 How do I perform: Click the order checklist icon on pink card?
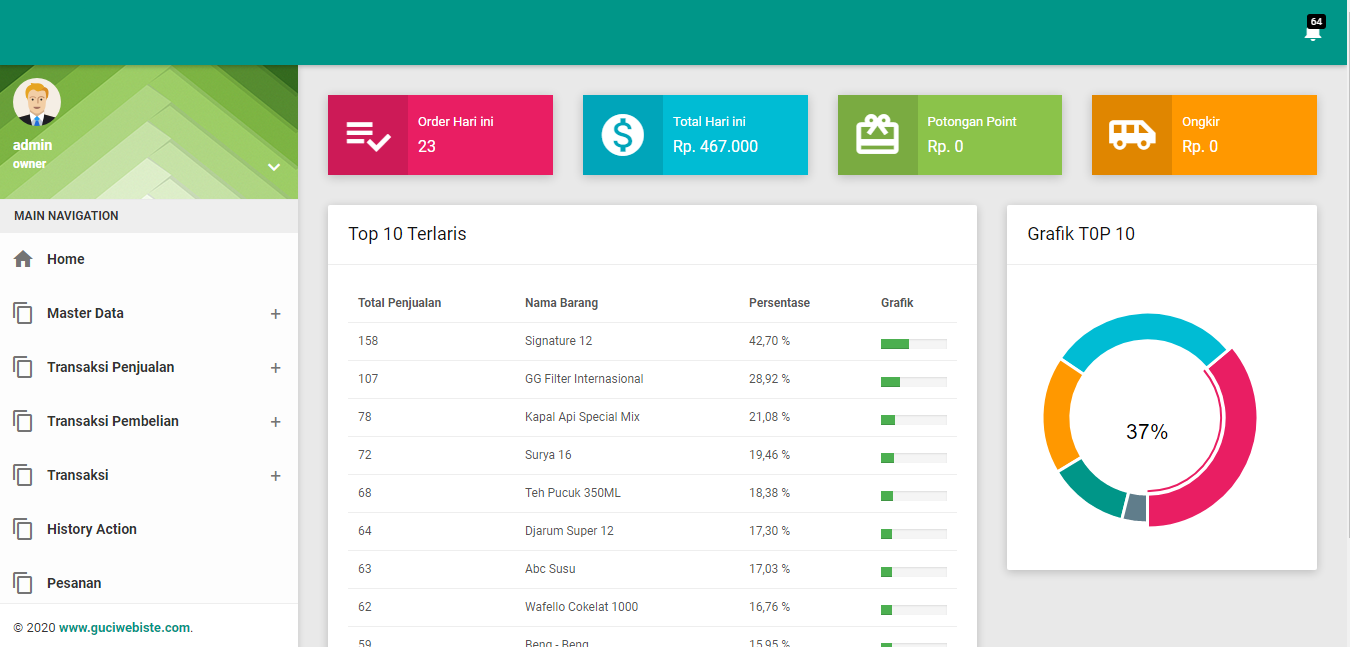point(369,135)
